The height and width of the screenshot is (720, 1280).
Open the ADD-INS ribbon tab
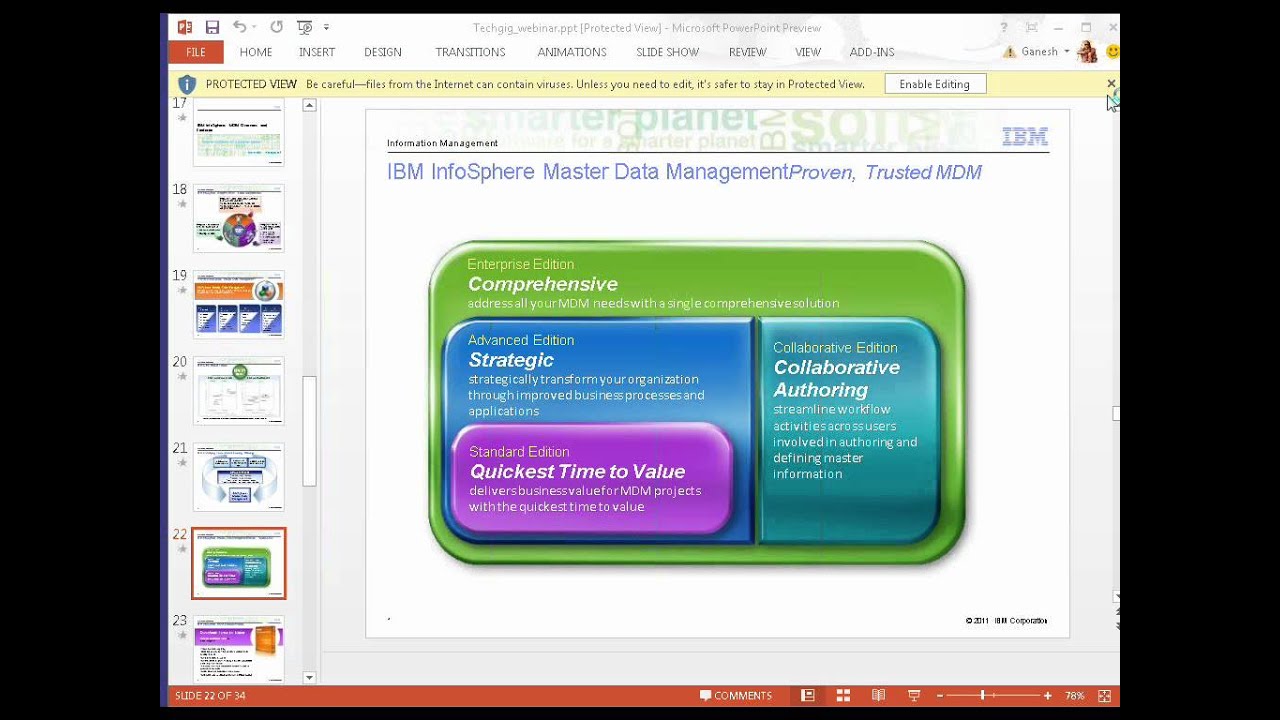pyautogui.click(x=872, y=52)
